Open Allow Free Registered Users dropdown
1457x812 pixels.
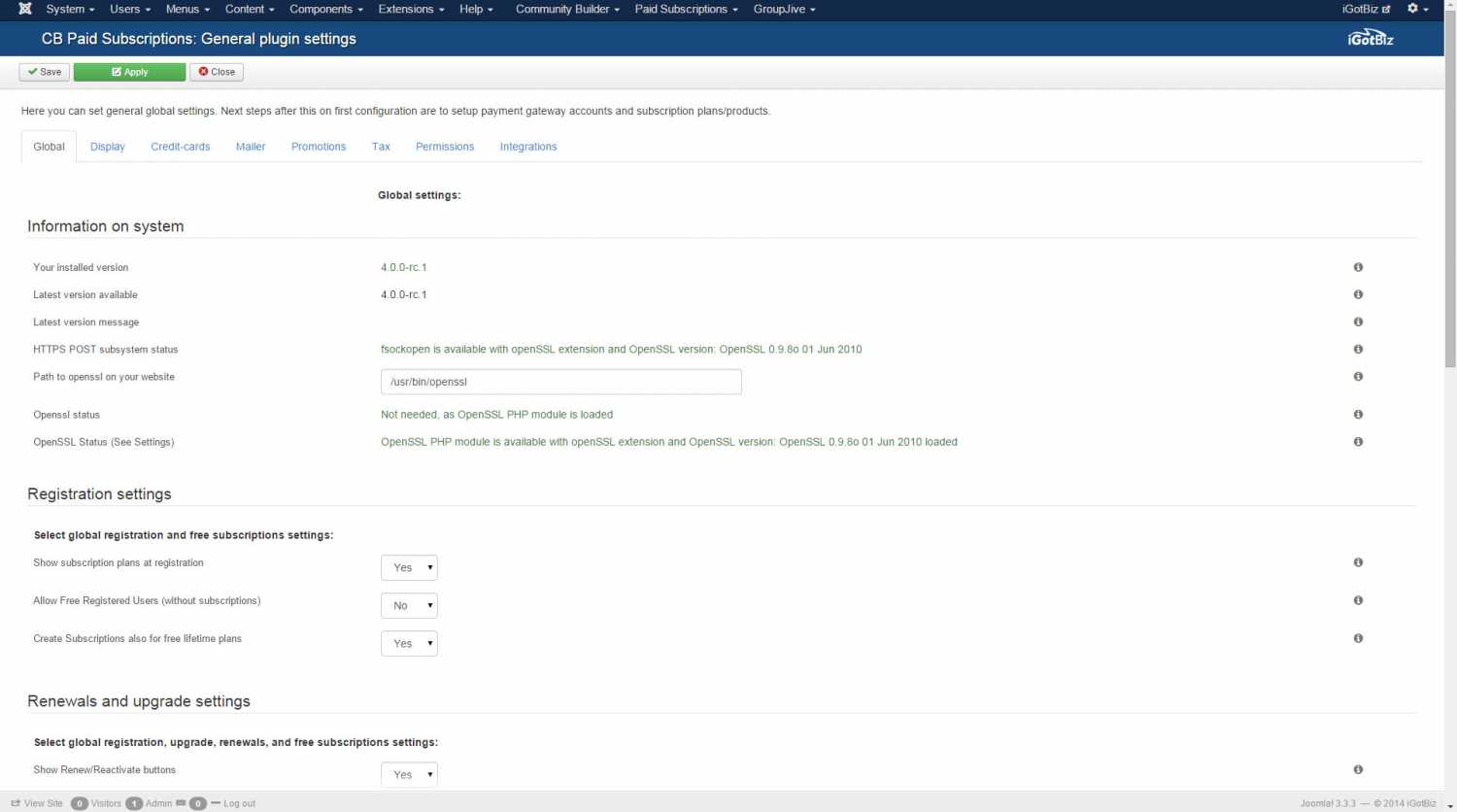click(x=409, y=605)
